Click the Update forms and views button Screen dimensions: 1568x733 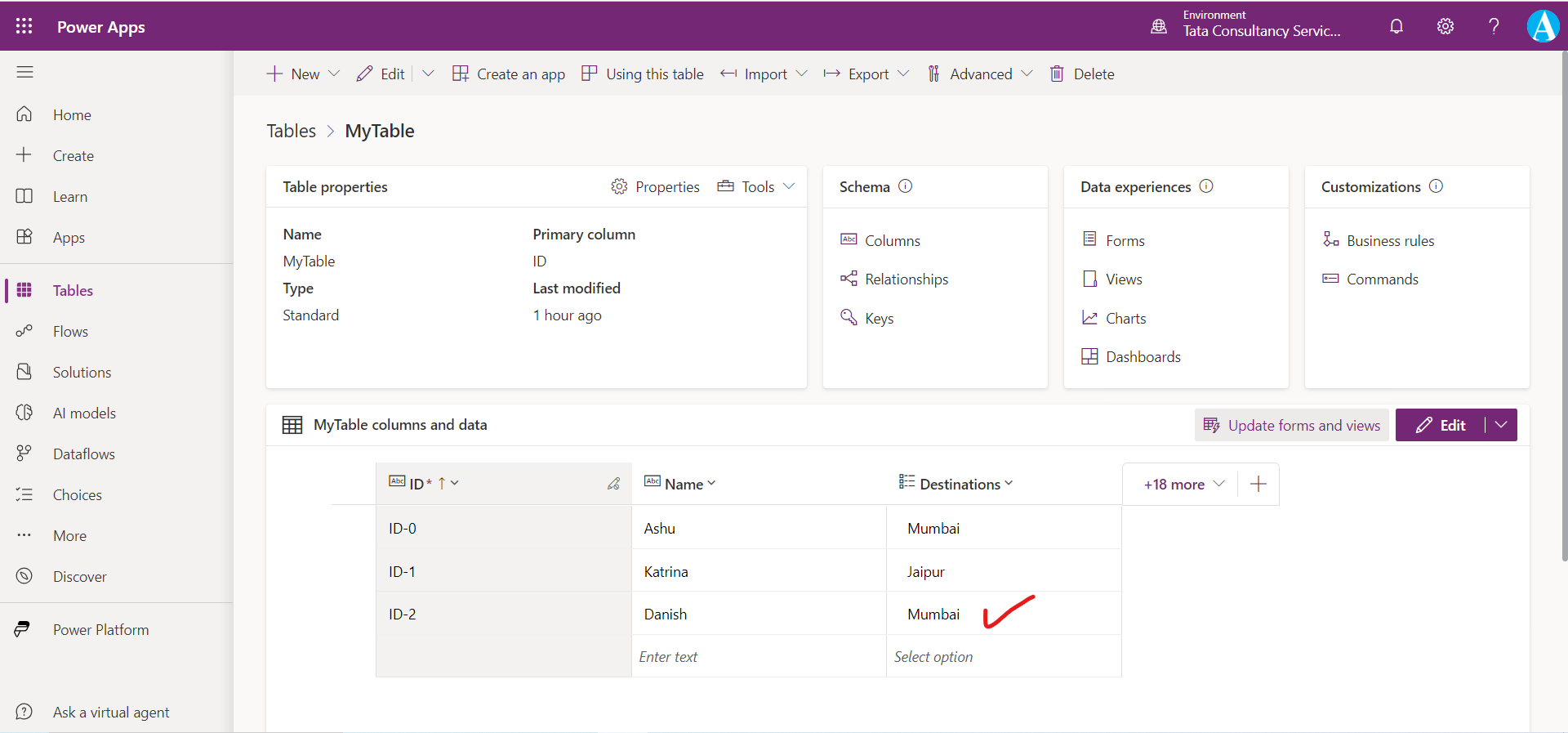point(1292,425)
